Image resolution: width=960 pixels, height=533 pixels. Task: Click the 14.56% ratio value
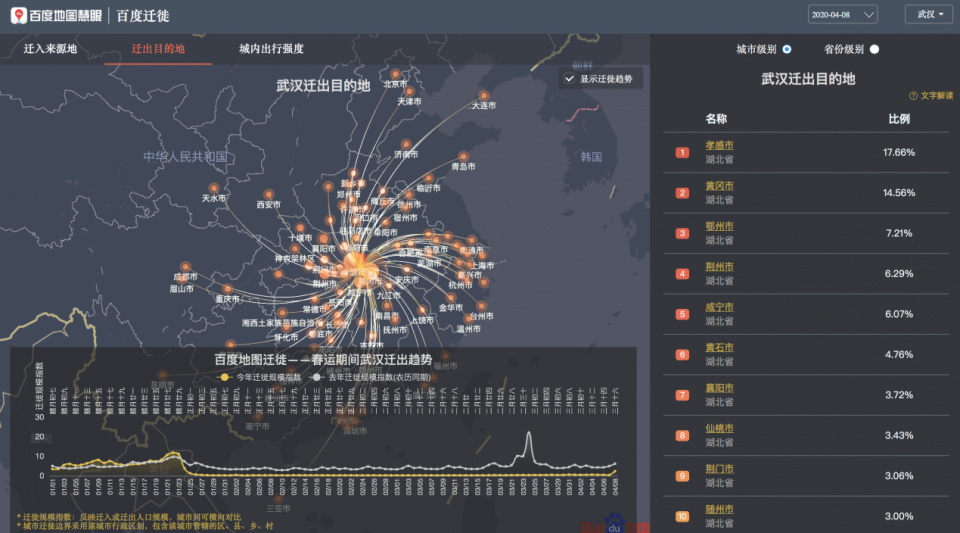tap(899, 193)
